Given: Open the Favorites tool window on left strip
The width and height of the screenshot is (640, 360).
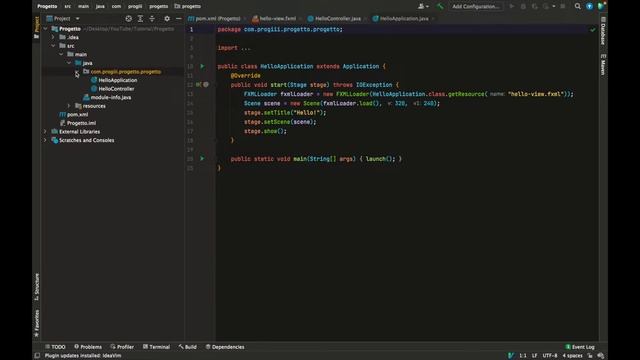Looking at the screenshot, I should pos(37,323).
